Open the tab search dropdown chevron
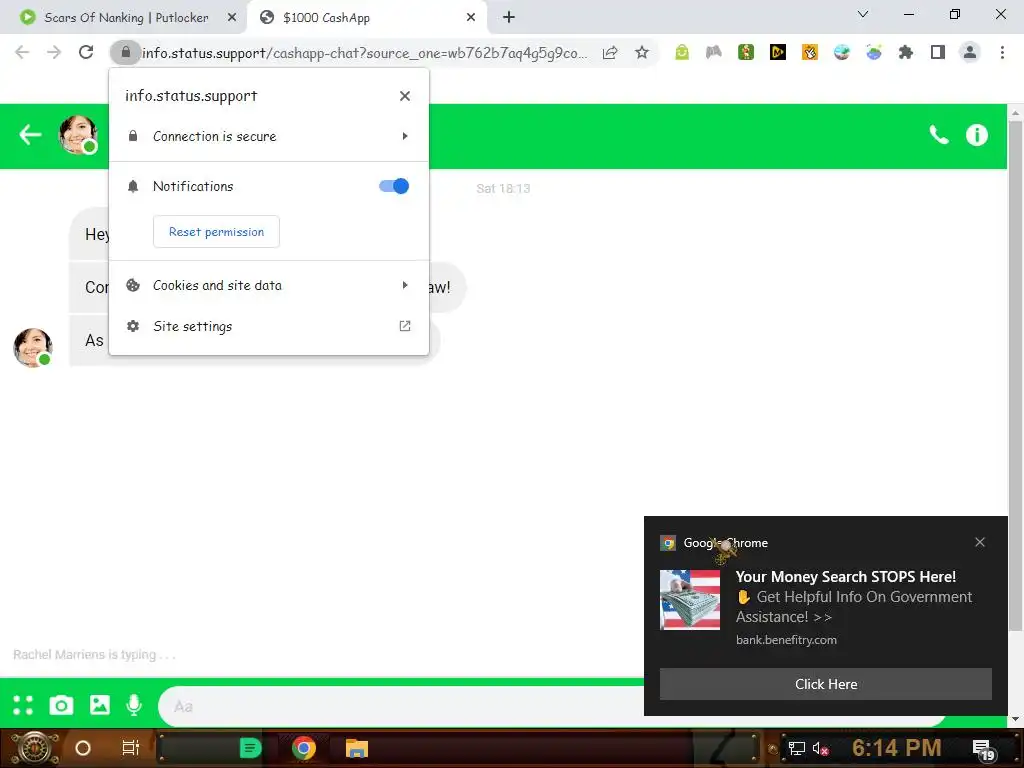Screen dimensions: 1024x768 click(863, 14)
